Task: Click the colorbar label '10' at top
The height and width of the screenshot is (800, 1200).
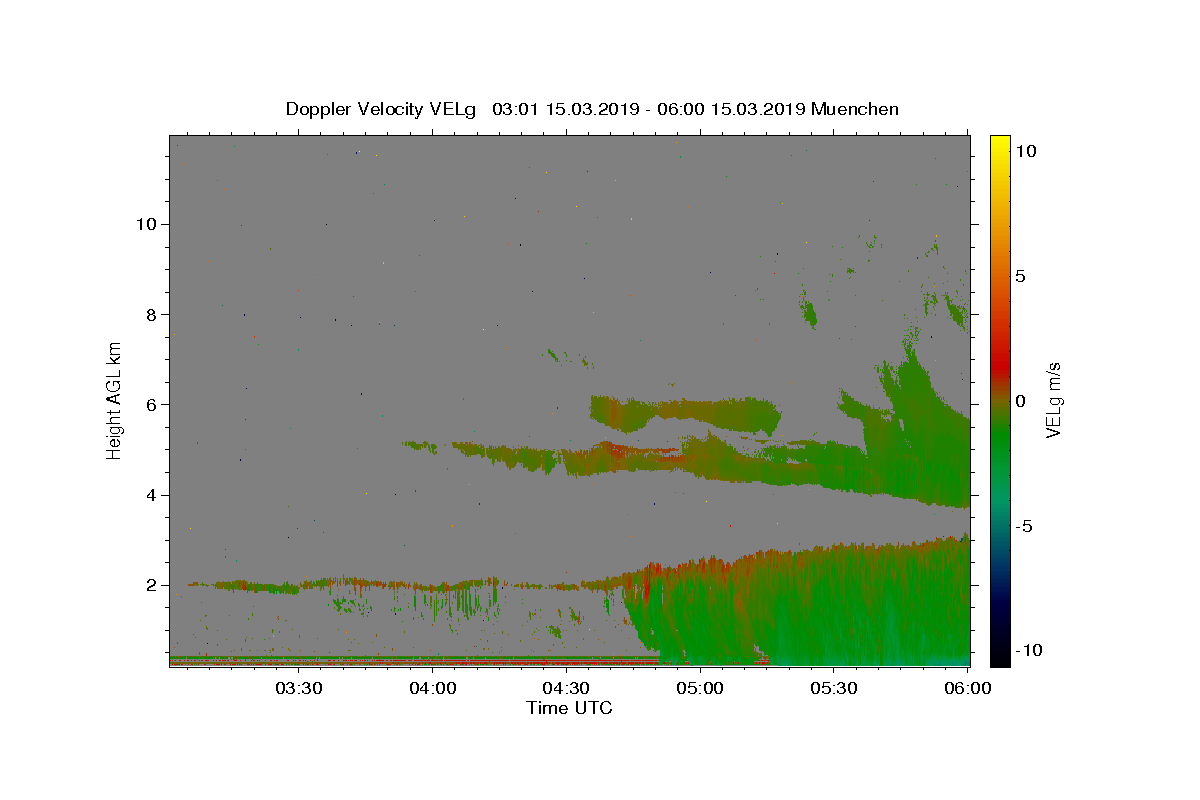Action: [1026, 151]
